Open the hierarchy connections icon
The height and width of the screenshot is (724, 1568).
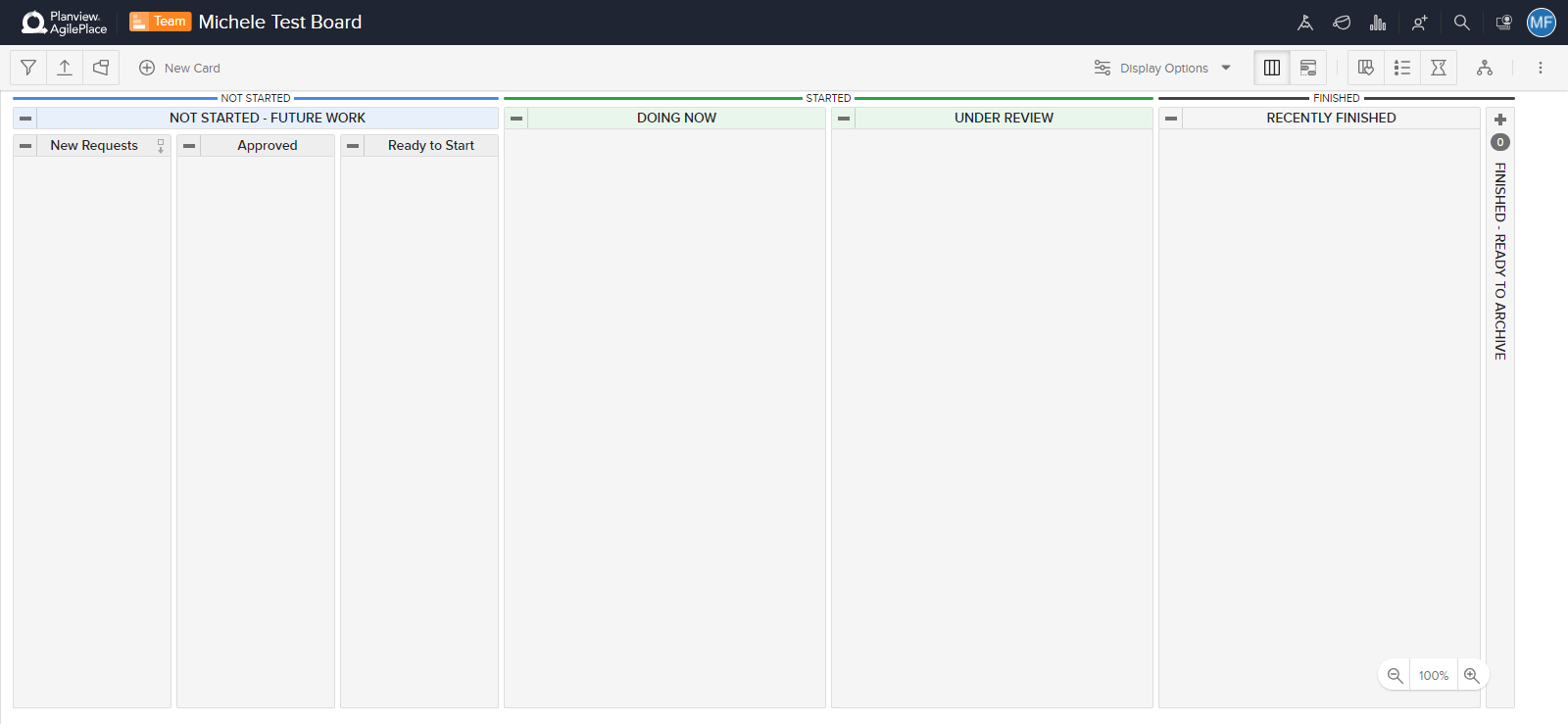pos(1485,68)
